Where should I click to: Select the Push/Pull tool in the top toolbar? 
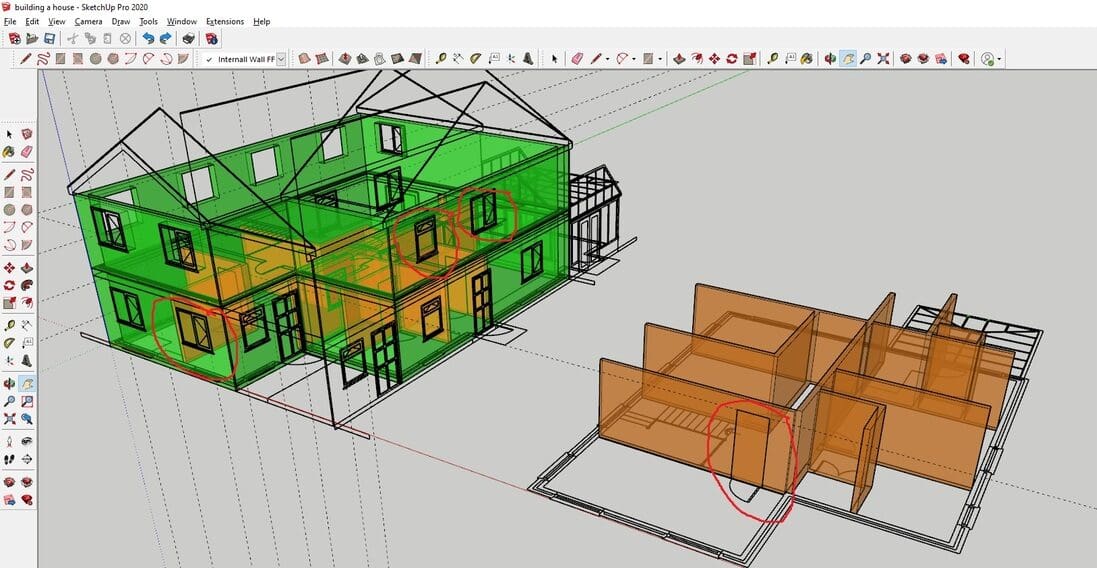[x=679, y=59]
